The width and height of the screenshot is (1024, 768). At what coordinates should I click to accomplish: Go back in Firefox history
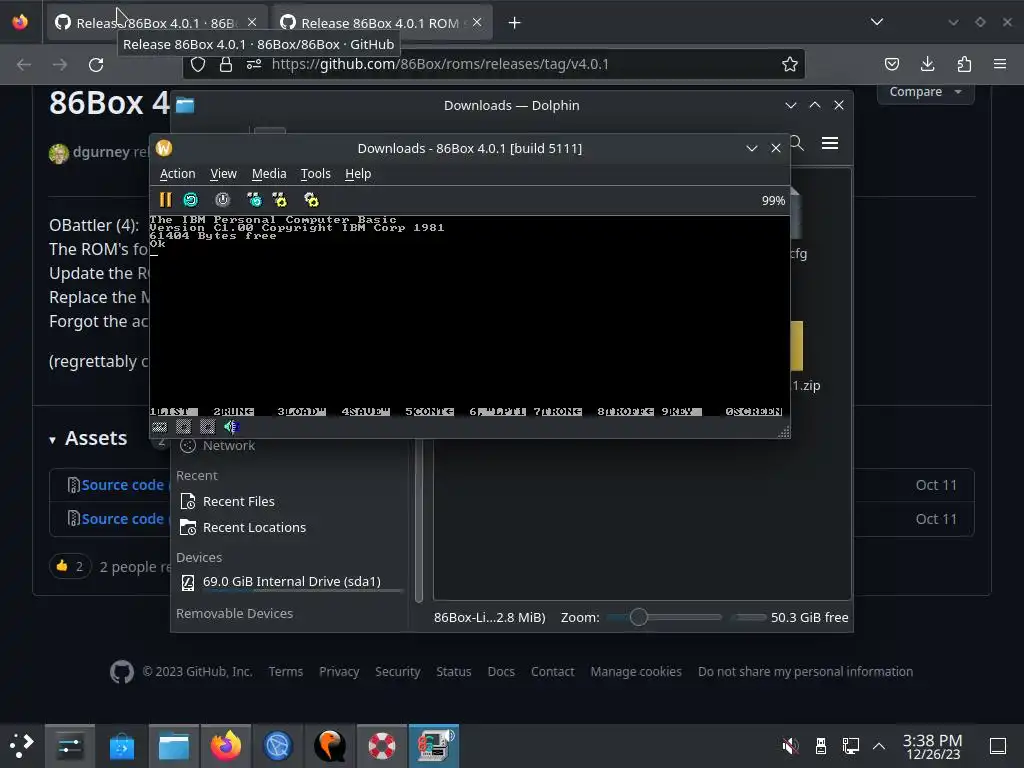click(x=24, y=65)
